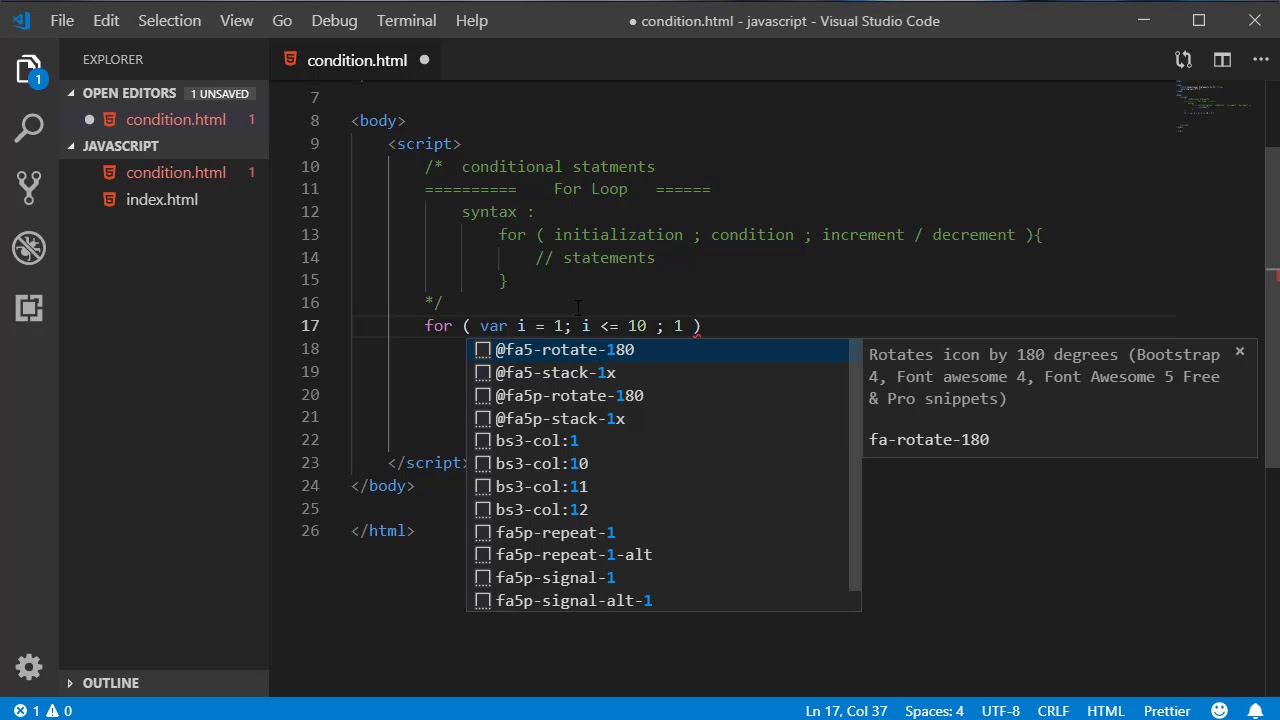Click the errors and warnings status indicator
This screenshot has width=1280, height=720.
pyautogui.click(x=43, y=710)
